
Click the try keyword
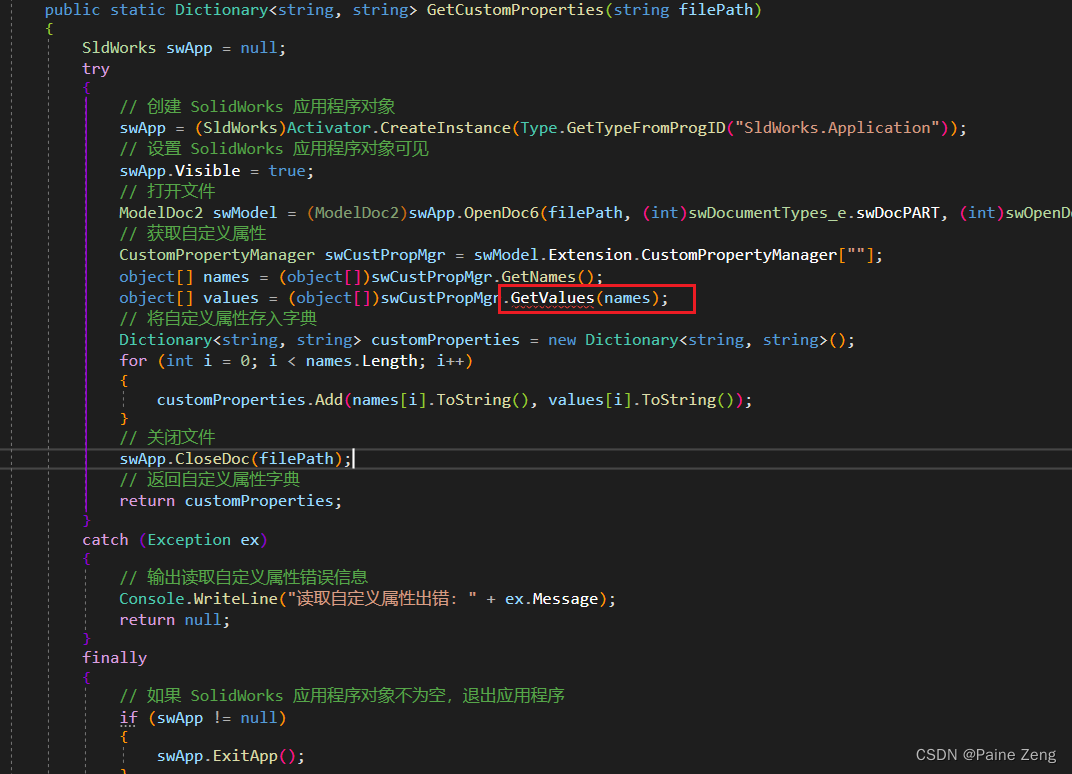click(96, 69)
